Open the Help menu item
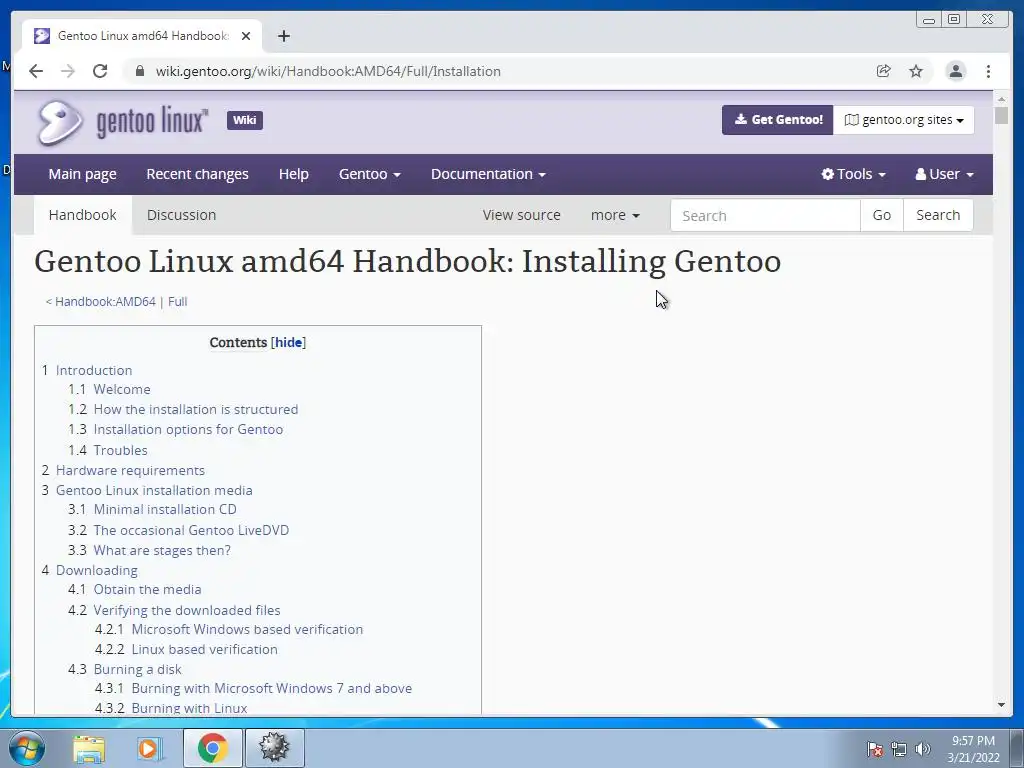Screen dimensions: 1024x768 pyautogui.click(x=293, y=174)
